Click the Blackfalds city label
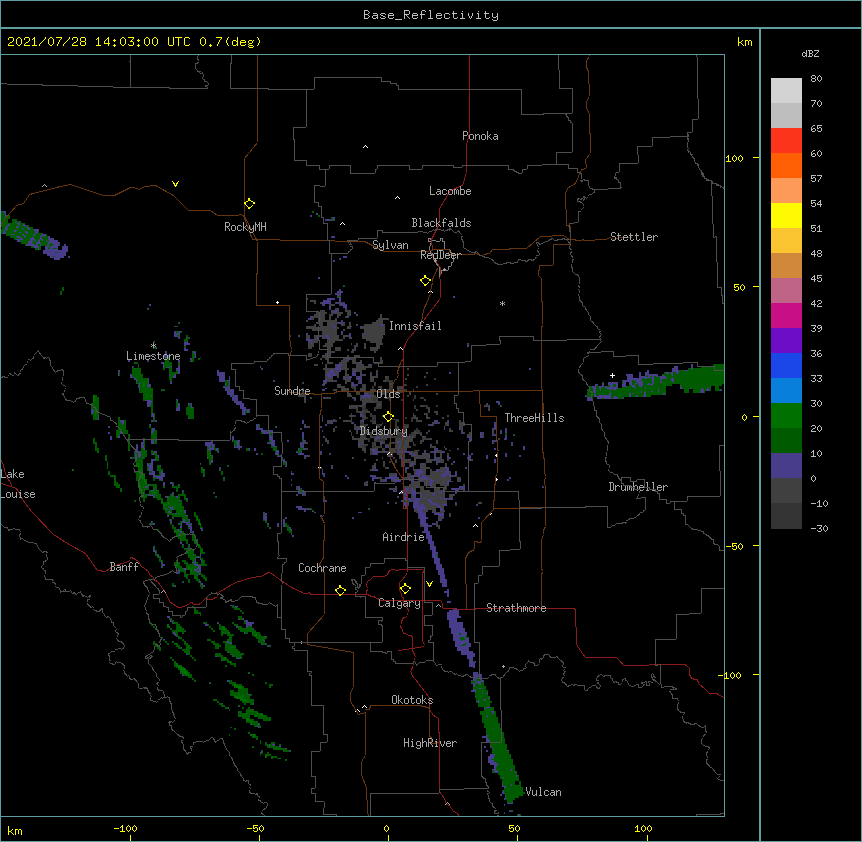Image resolution: width=862 pixels, height=842 pixels. coord(441,223)
